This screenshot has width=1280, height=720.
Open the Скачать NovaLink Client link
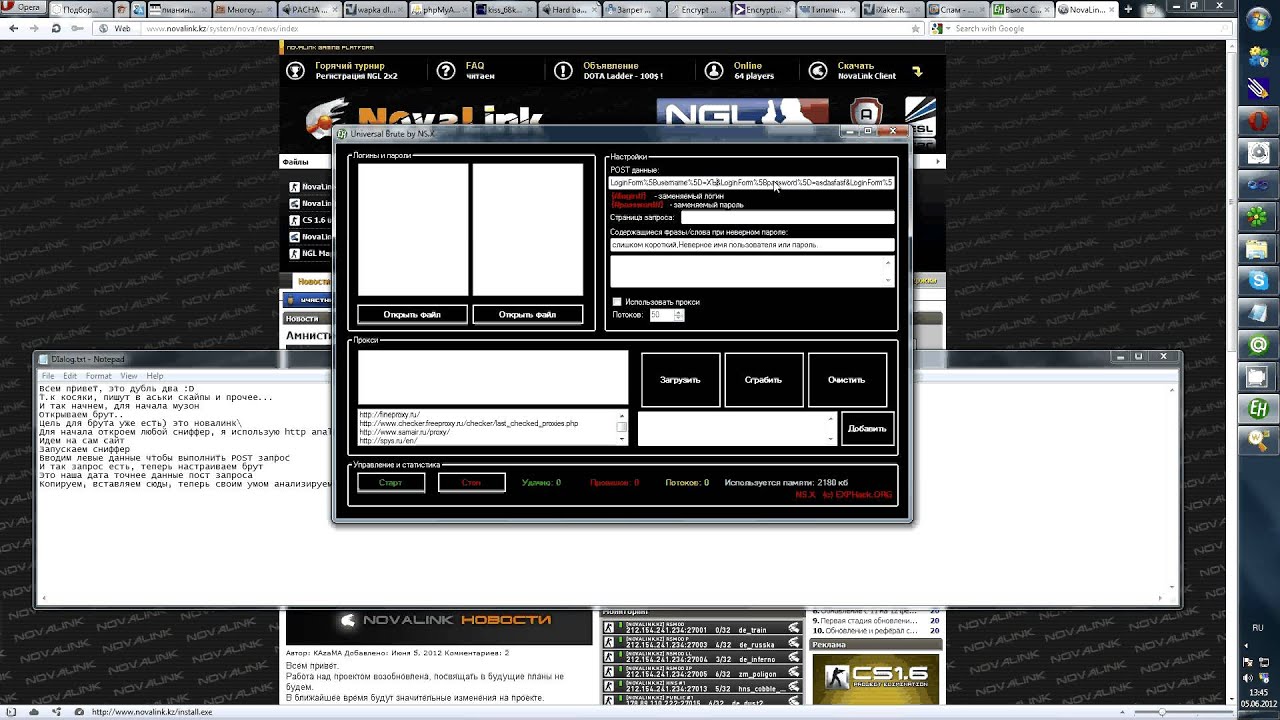point(867,71)
